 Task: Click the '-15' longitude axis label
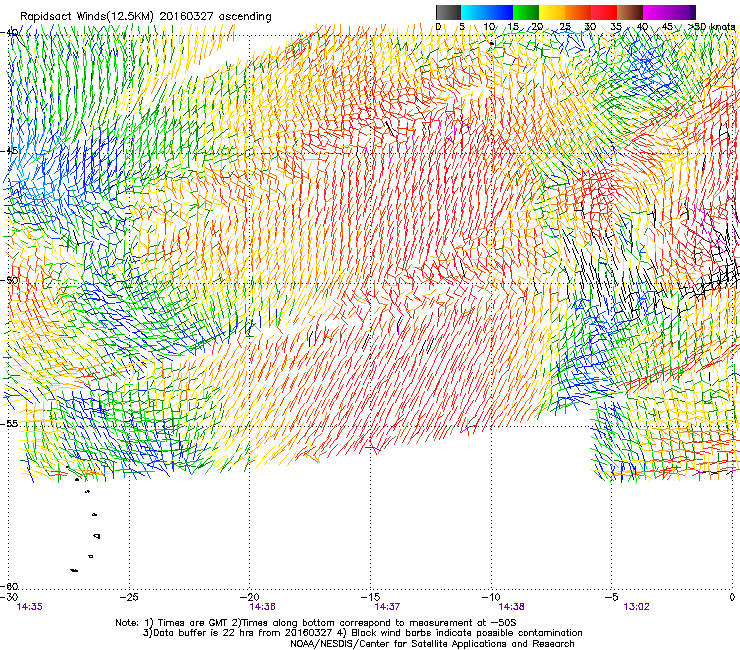[x=370, y=597]
